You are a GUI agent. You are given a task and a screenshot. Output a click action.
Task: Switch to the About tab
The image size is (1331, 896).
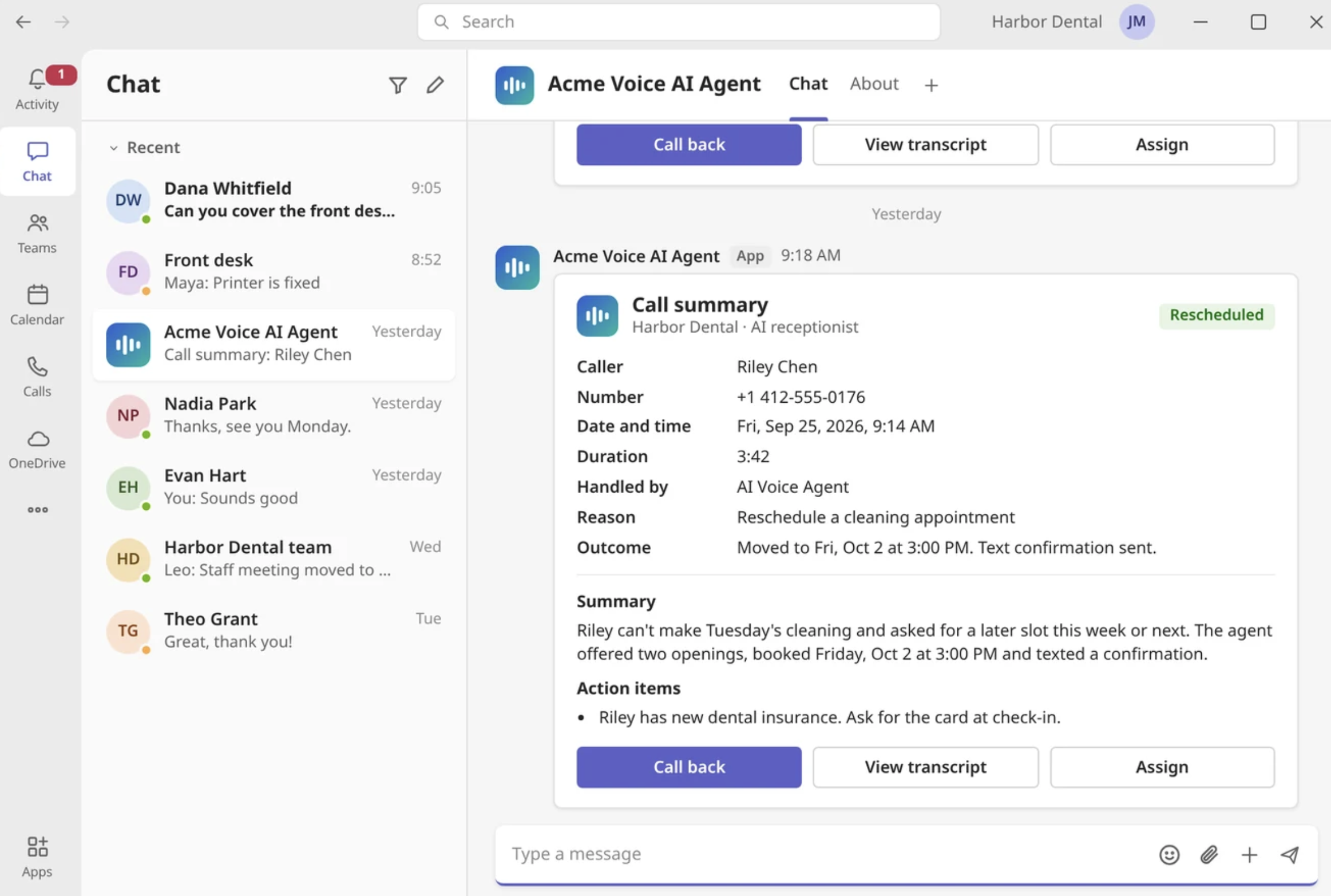[874, 84]
